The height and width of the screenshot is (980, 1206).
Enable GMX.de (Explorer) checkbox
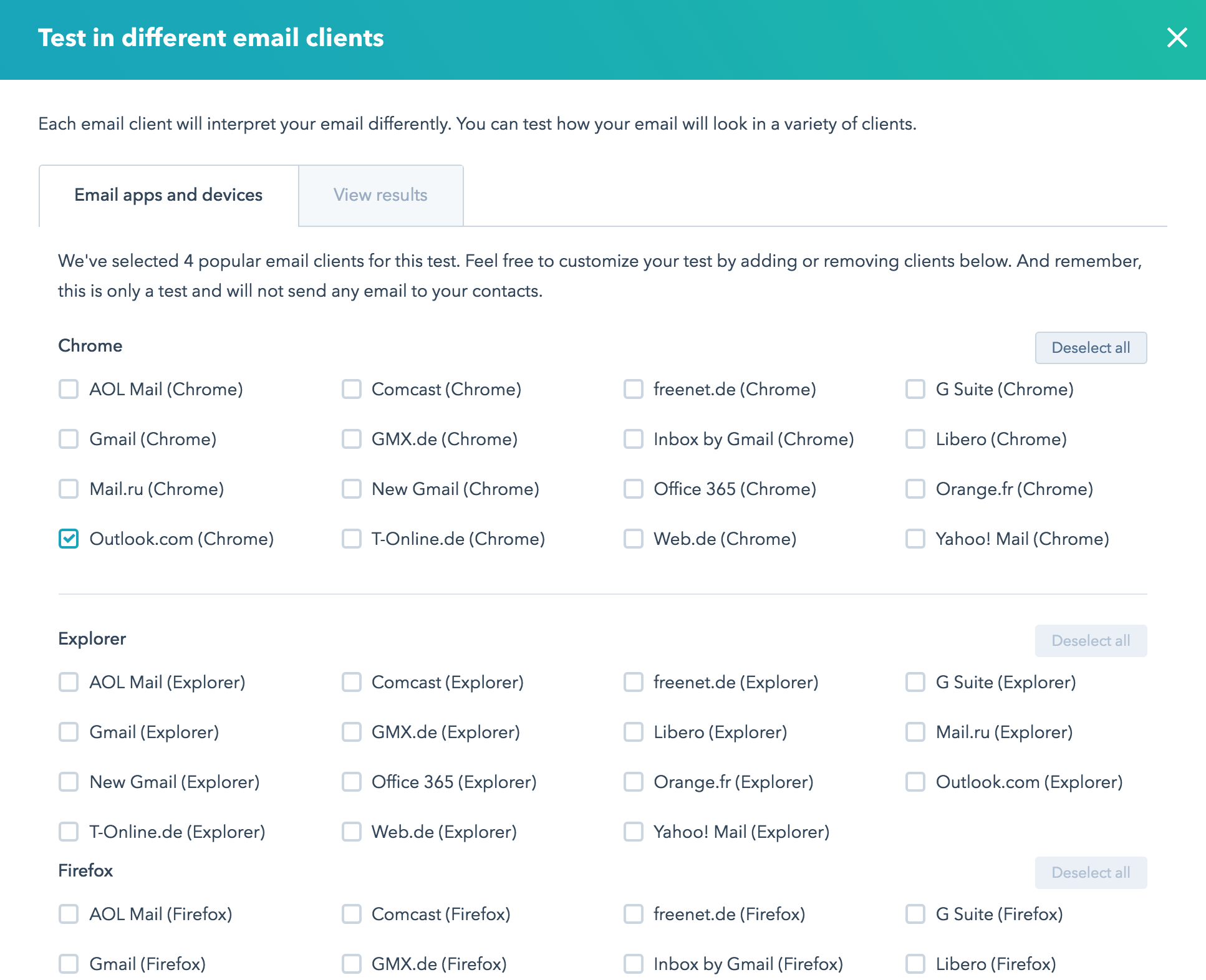tap(352, 732)
